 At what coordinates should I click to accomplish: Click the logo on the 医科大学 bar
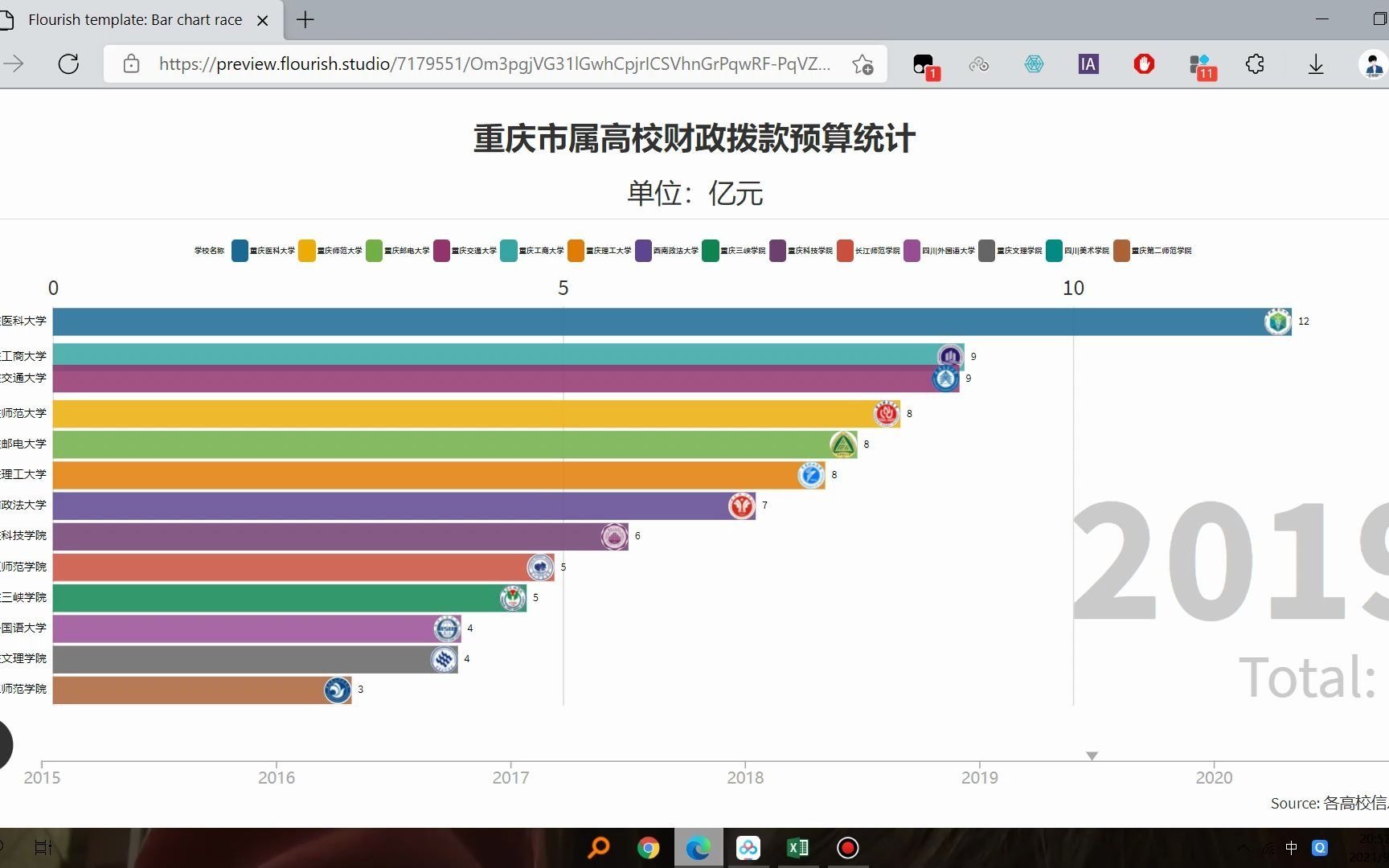pyautogui.click(x=1278, y=321)
